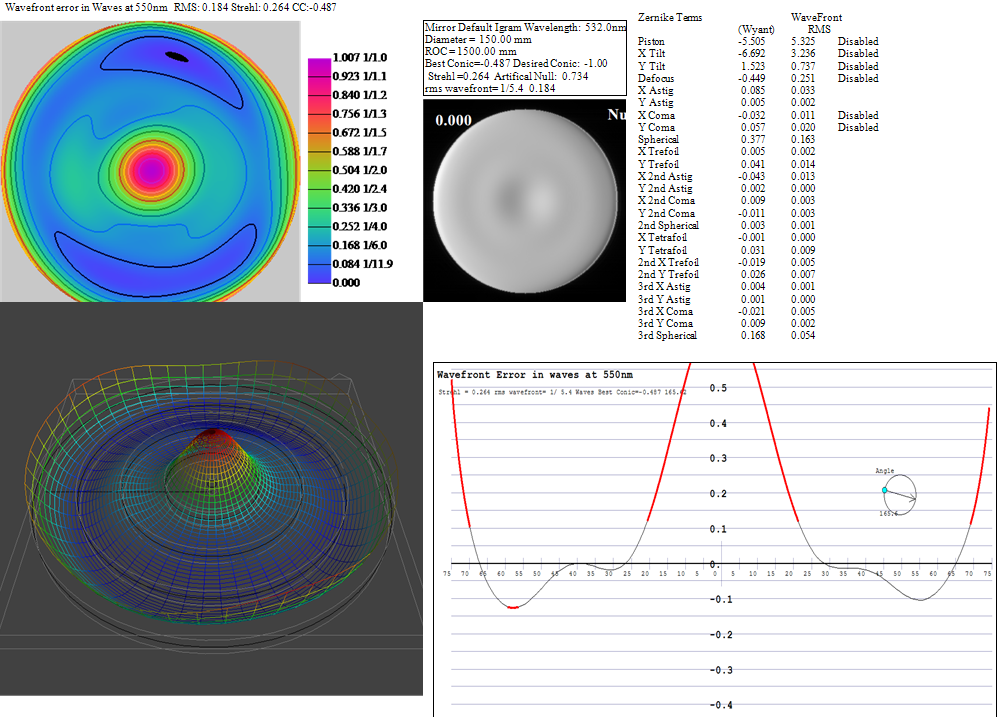Select the "Piston" Zernike term name
The width and height of the screenshot is (999, 717).
tap(651, 41)
